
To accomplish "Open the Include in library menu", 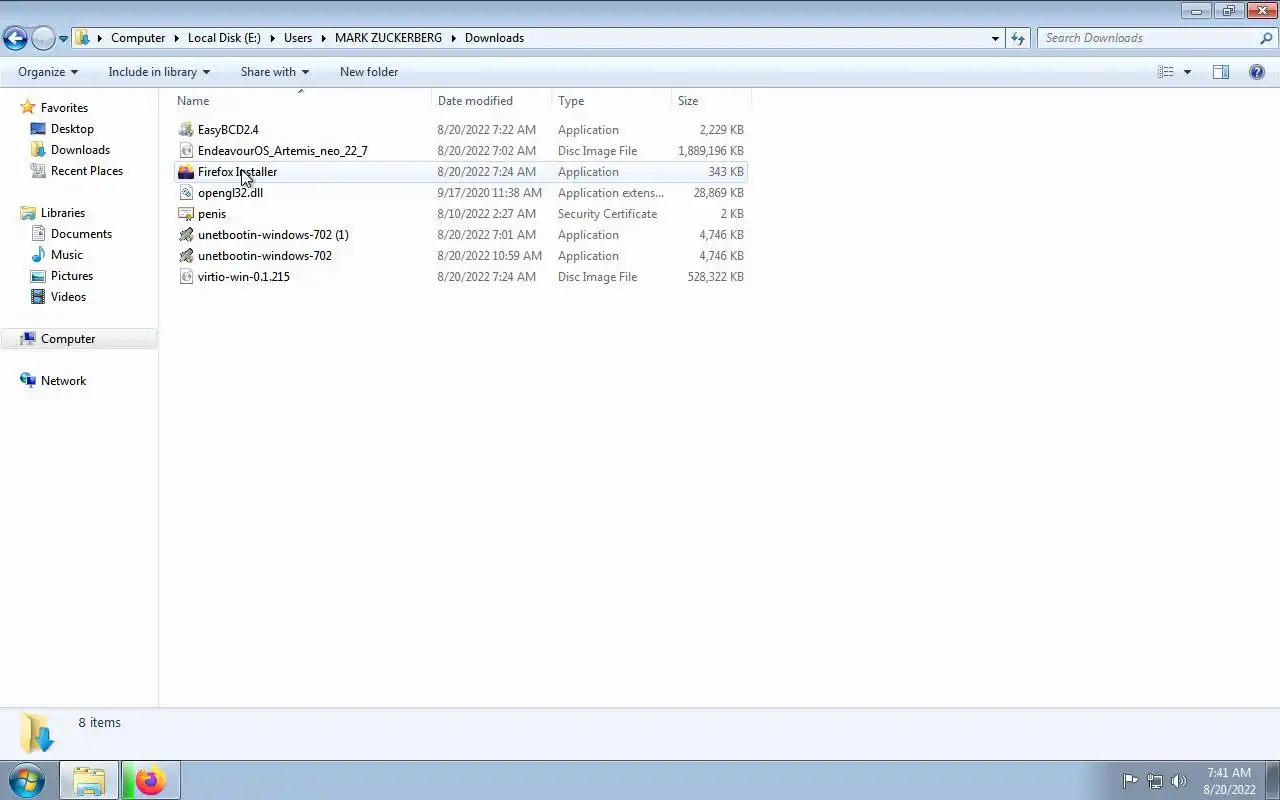I will coord(159,72).
